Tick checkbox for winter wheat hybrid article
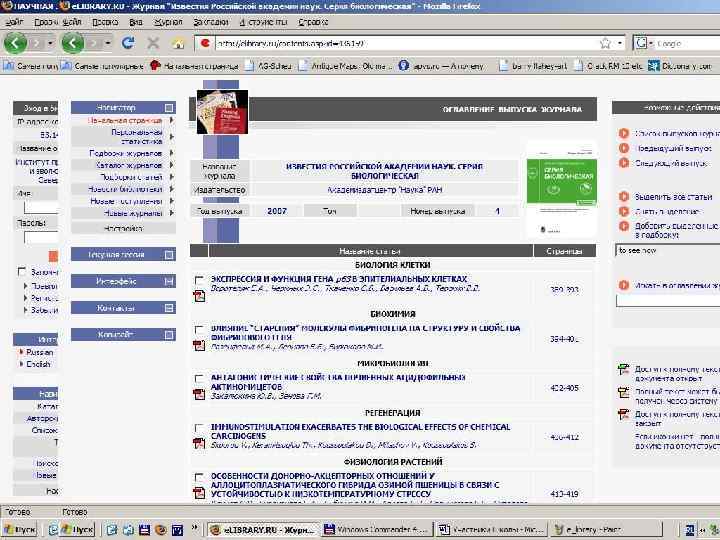This screenshot has width=720, height=540. (x=199, y=477)
